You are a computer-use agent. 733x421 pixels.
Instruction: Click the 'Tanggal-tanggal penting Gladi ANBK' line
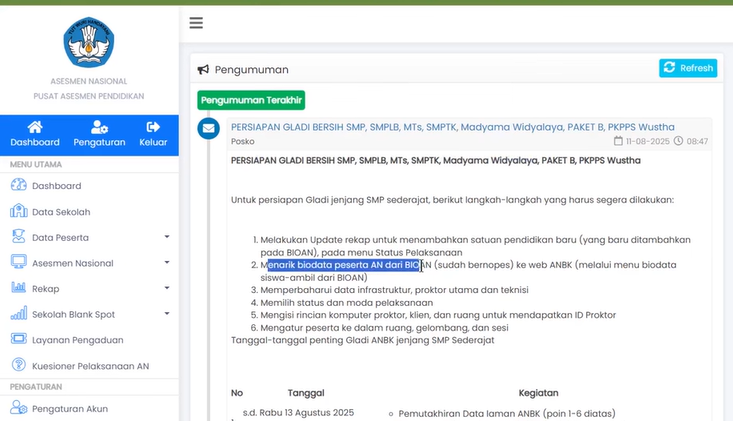[362, 340]
